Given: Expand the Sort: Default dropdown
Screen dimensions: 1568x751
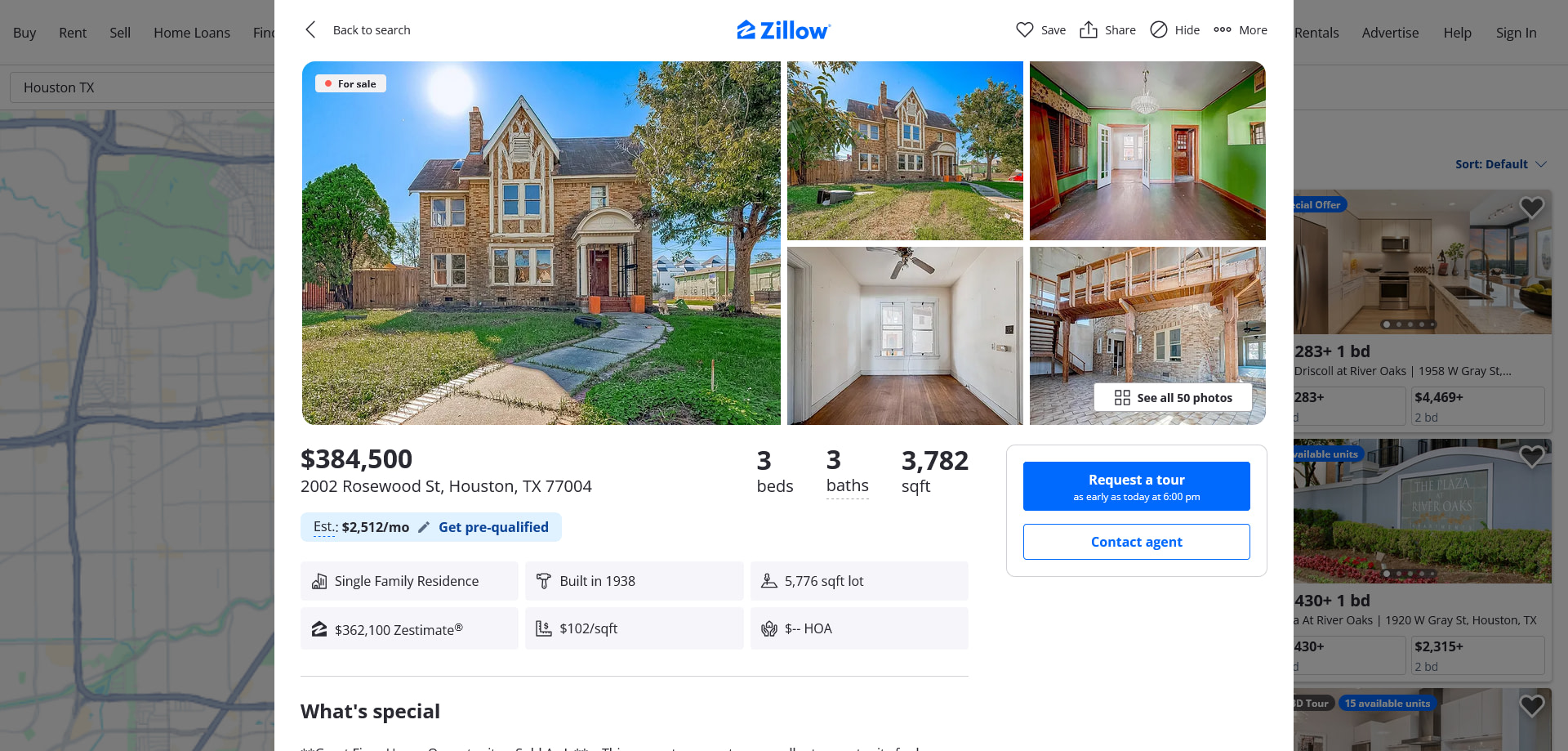Looking at the screenshot, I should 1501,164.
